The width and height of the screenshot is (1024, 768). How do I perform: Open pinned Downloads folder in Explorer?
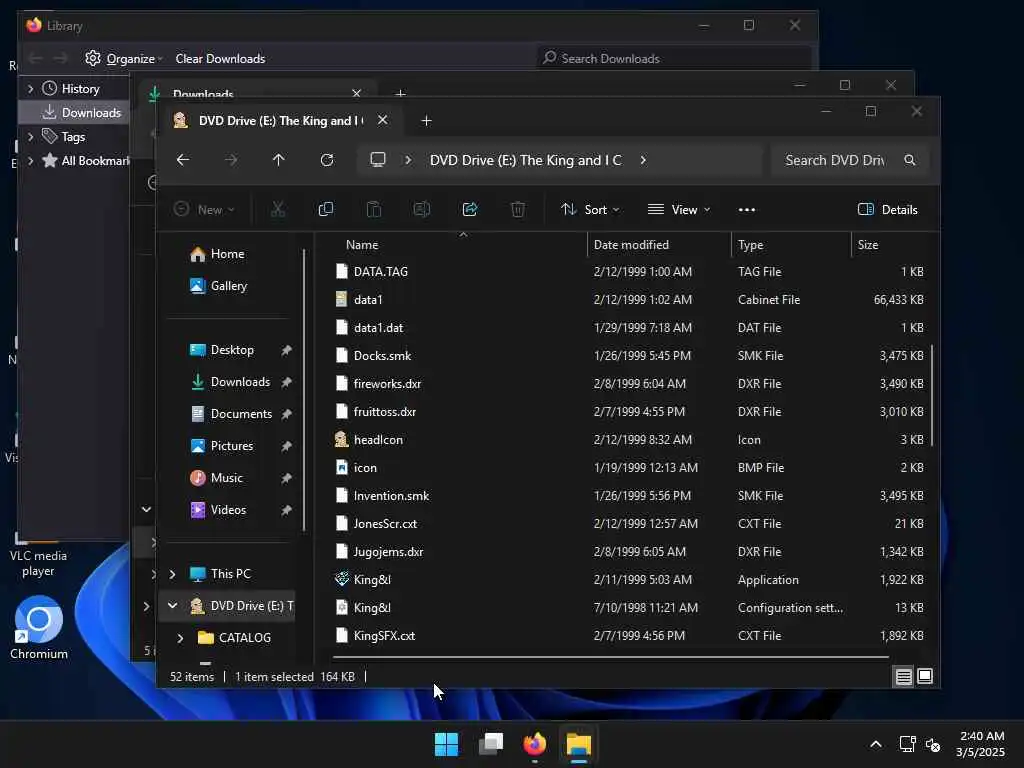tap(239, 382)
